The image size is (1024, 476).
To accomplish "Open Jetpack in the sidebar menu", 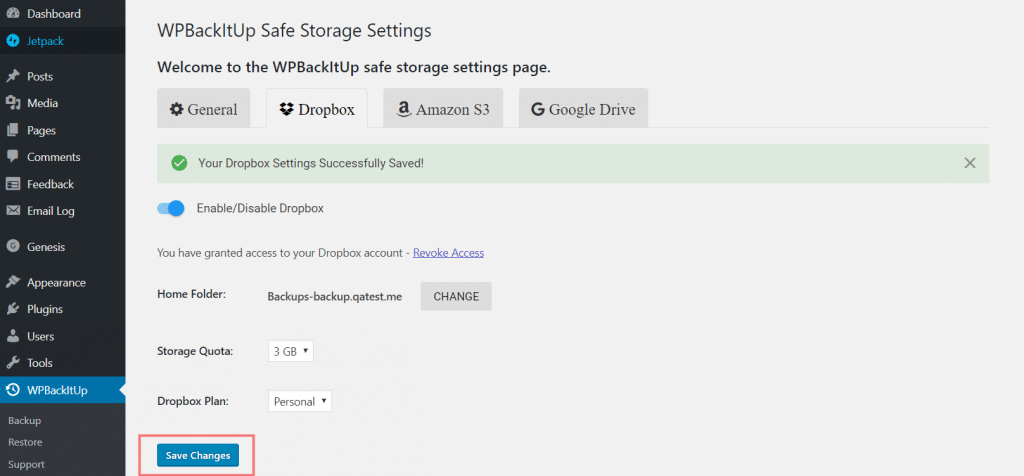I will [x=63, y=41].
